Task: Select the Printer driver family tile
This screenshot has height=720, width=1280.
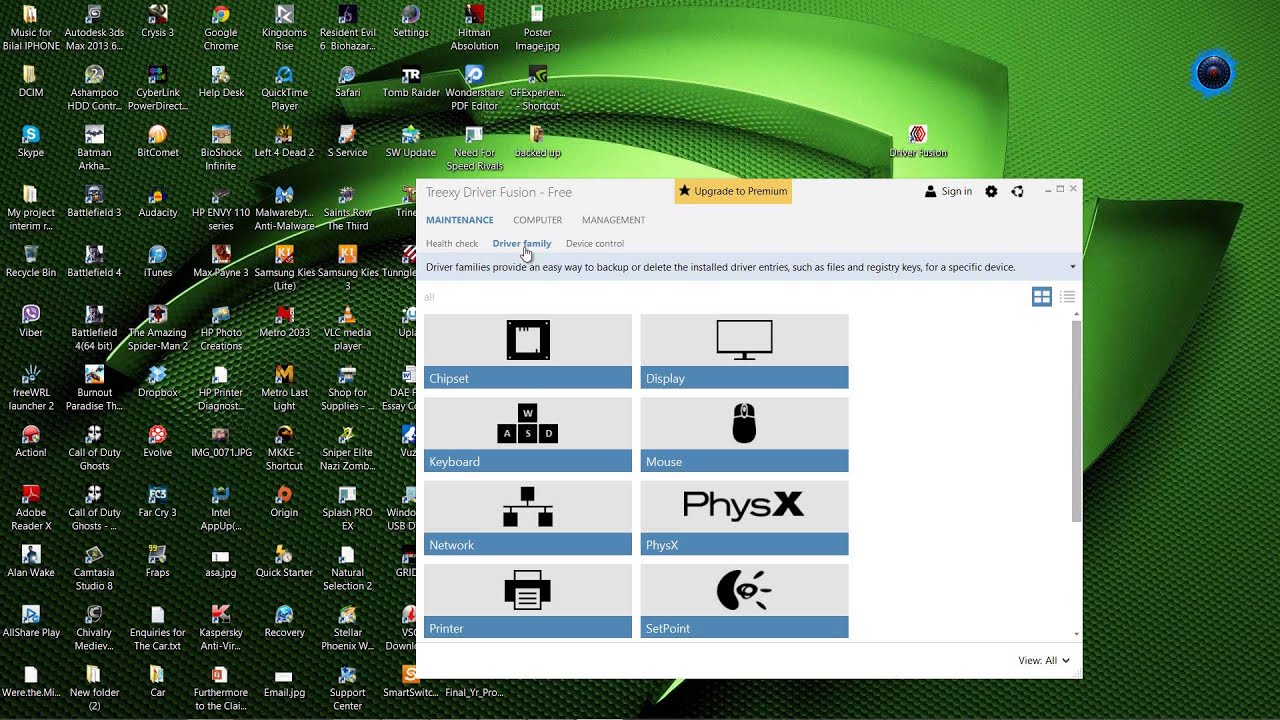Action: [528, 600]
